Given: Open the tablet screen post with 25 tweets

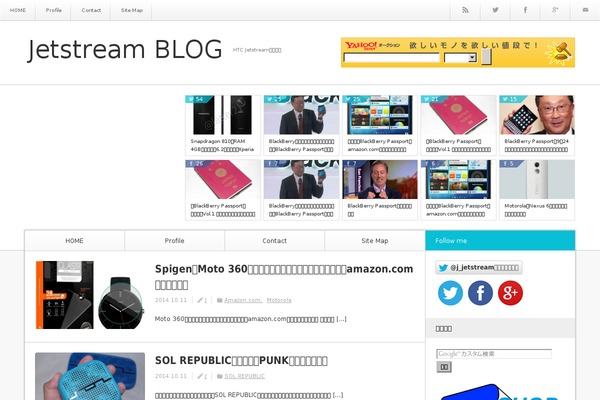Looking at the screenshot, I should pos(380,125).
